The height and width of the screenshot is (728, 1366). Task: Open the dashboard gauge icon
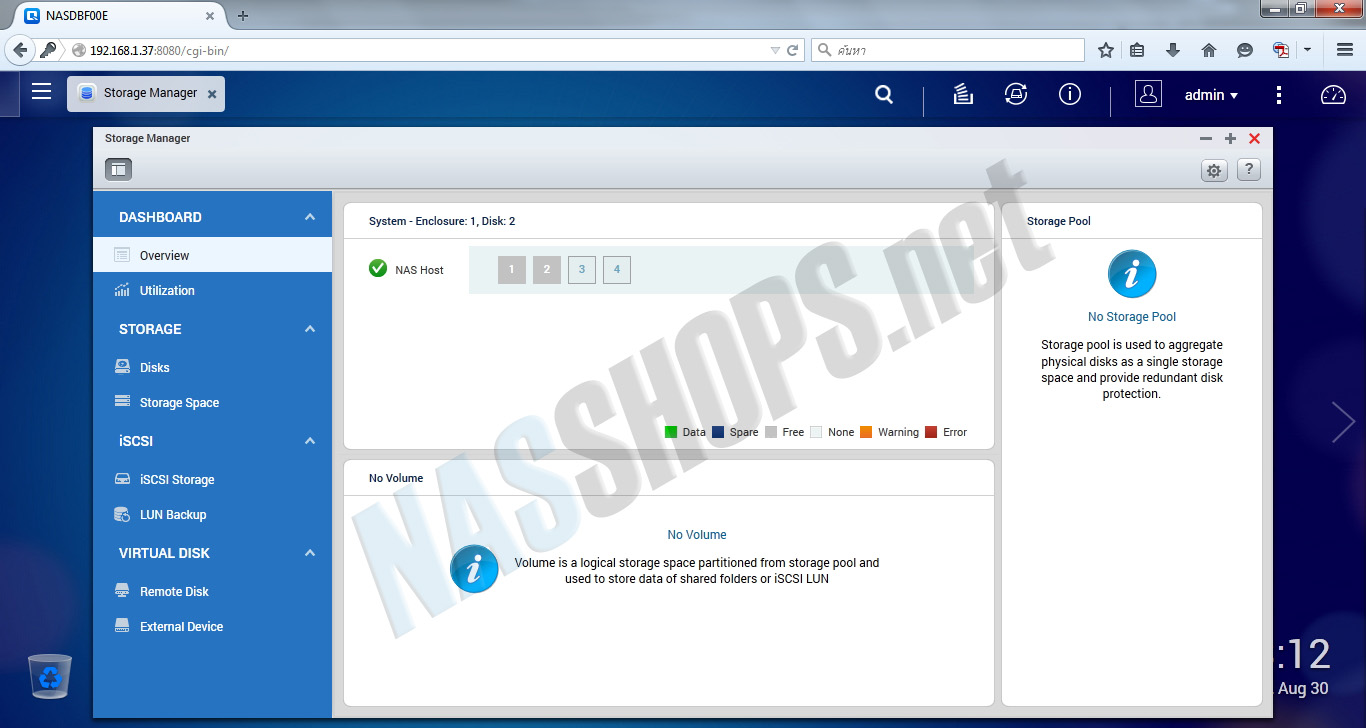point(1334,95)
